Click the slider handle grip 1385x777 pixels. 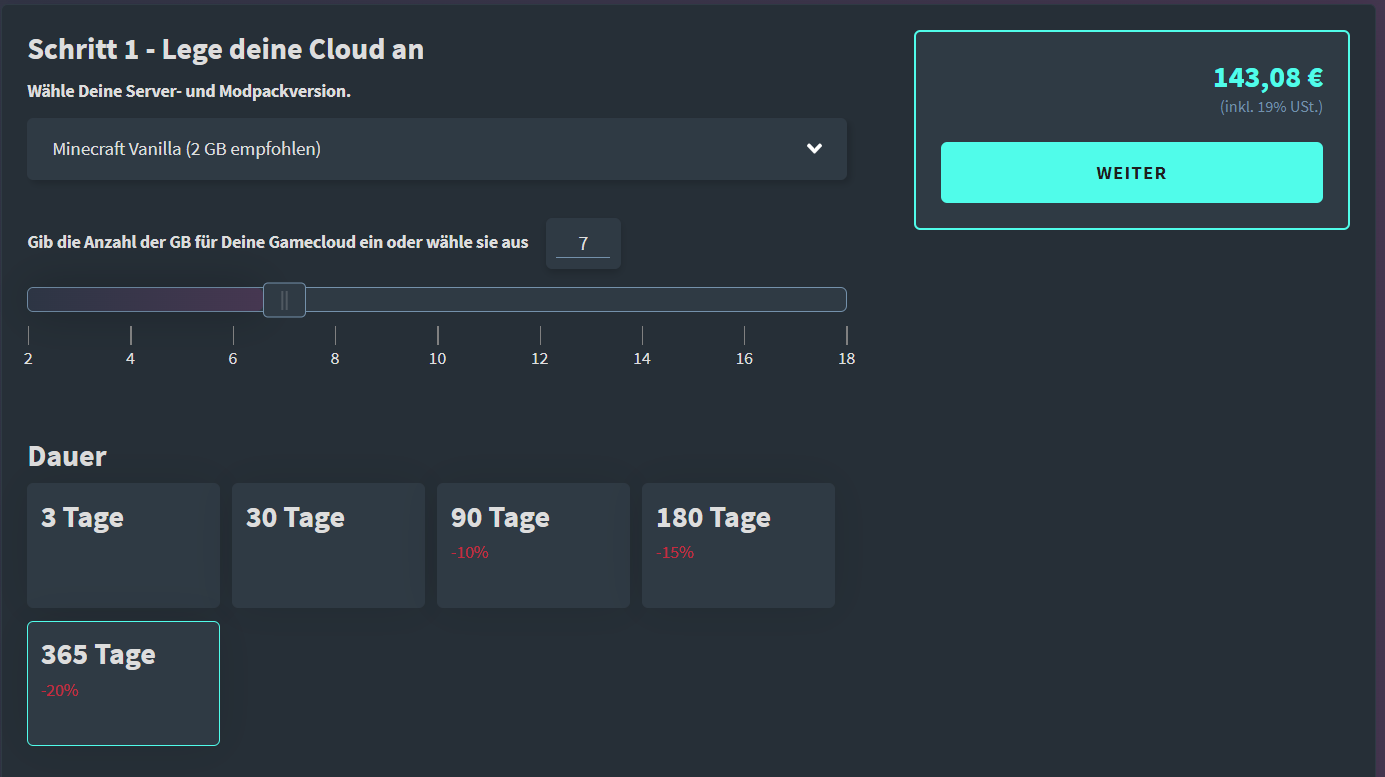284,299
